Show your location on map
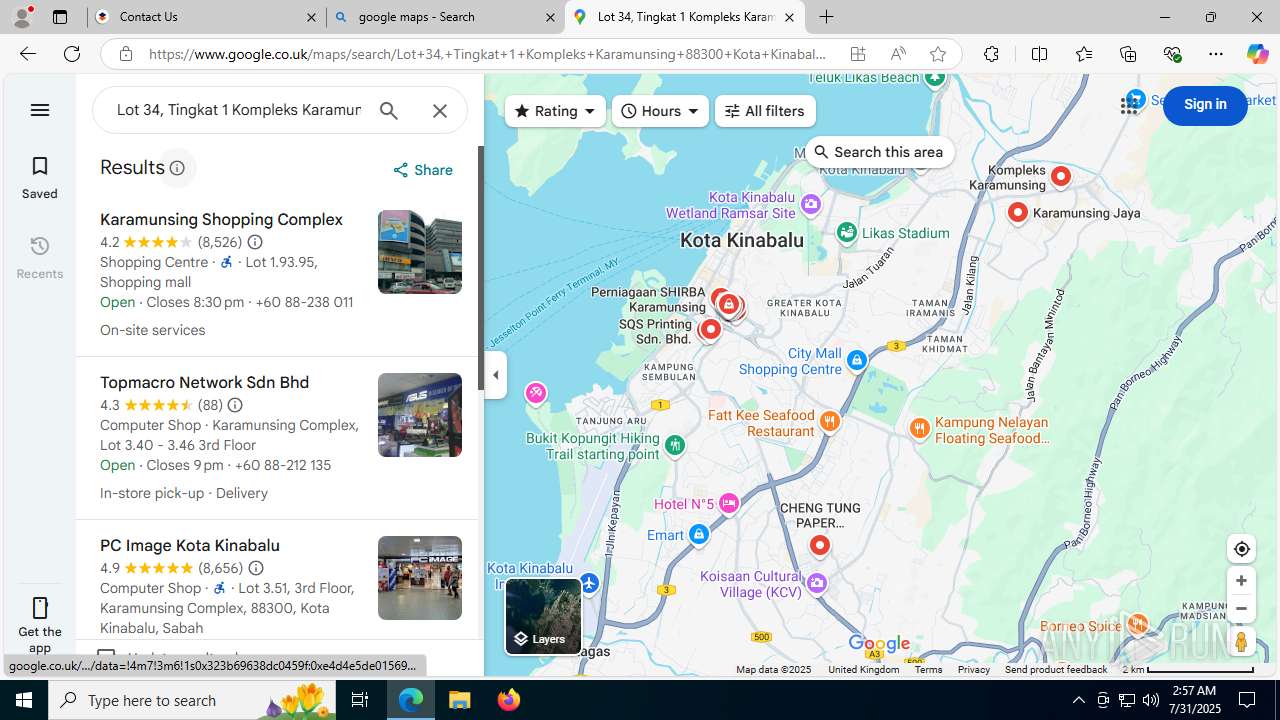Image resolution: width=1280 pixels, height=720 pixels. 1241,549
